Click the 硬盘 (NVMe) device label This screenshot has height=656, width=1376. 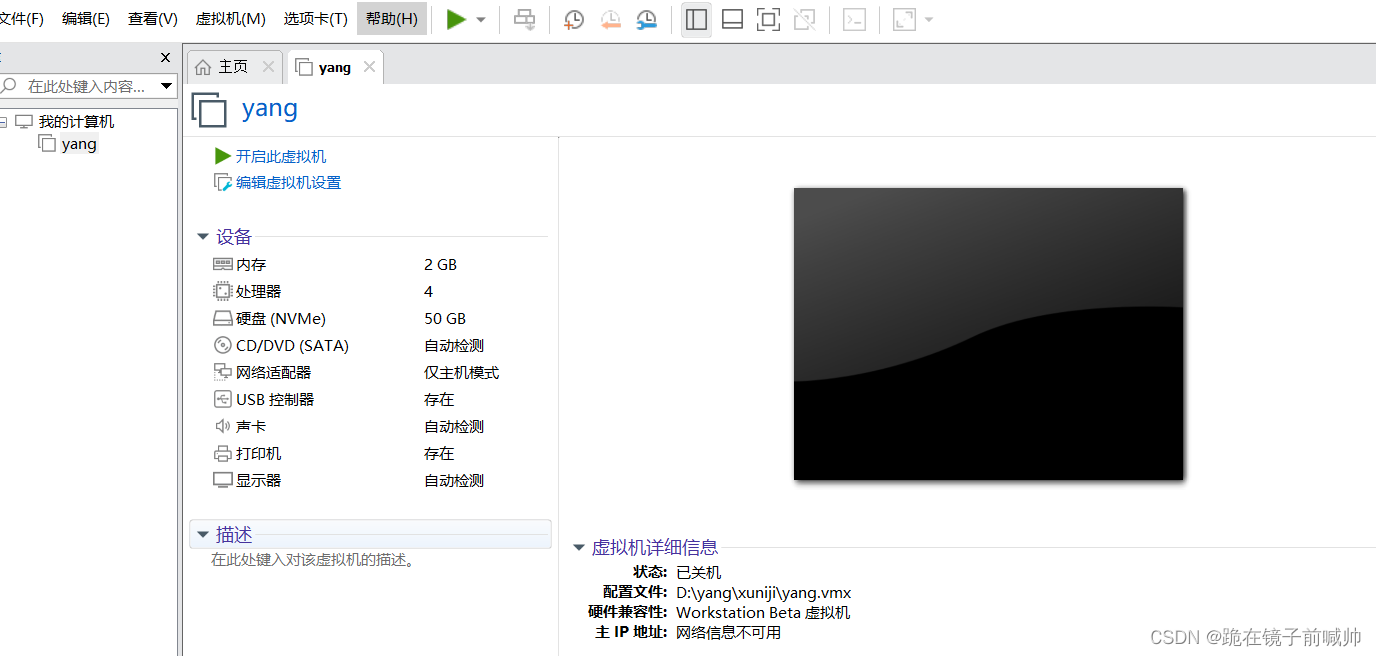tap(281, 318)
